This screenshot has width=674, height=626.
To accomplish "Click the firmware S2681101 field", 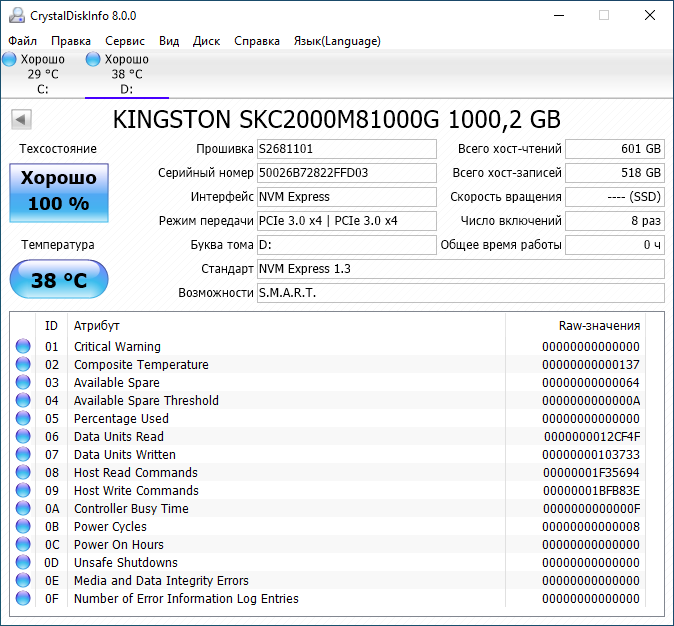I will (347, 149).
